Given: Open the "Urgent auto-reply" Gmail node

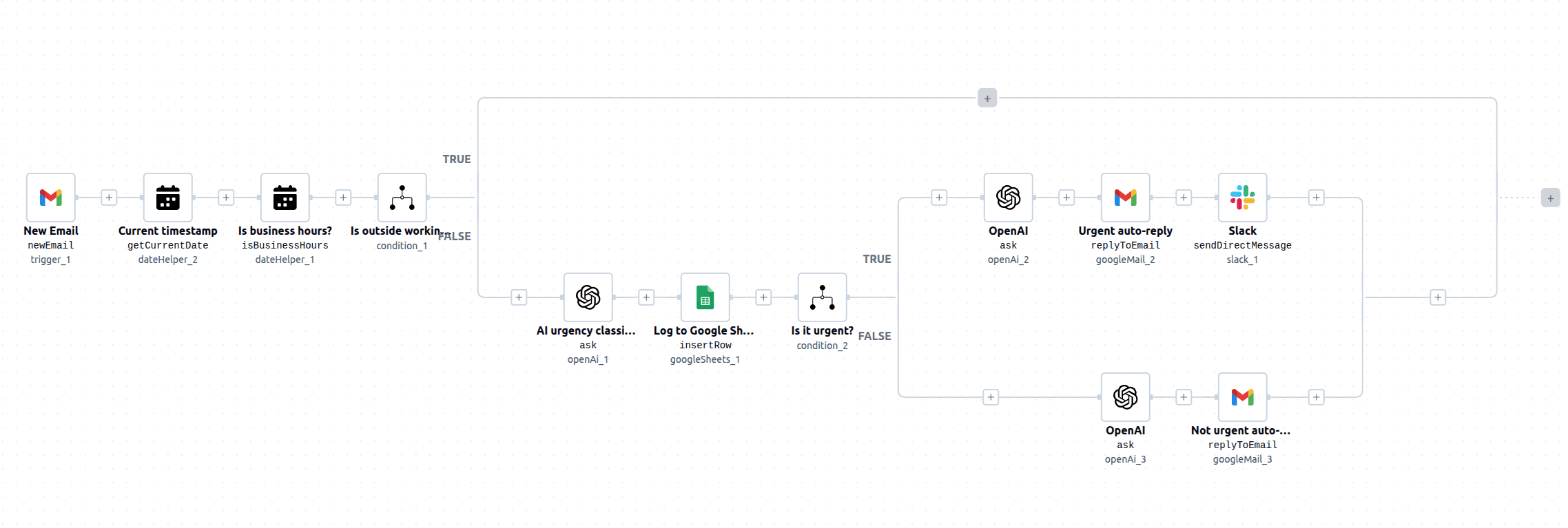Looking at the screenshot, I should (x=1125, y=198).
